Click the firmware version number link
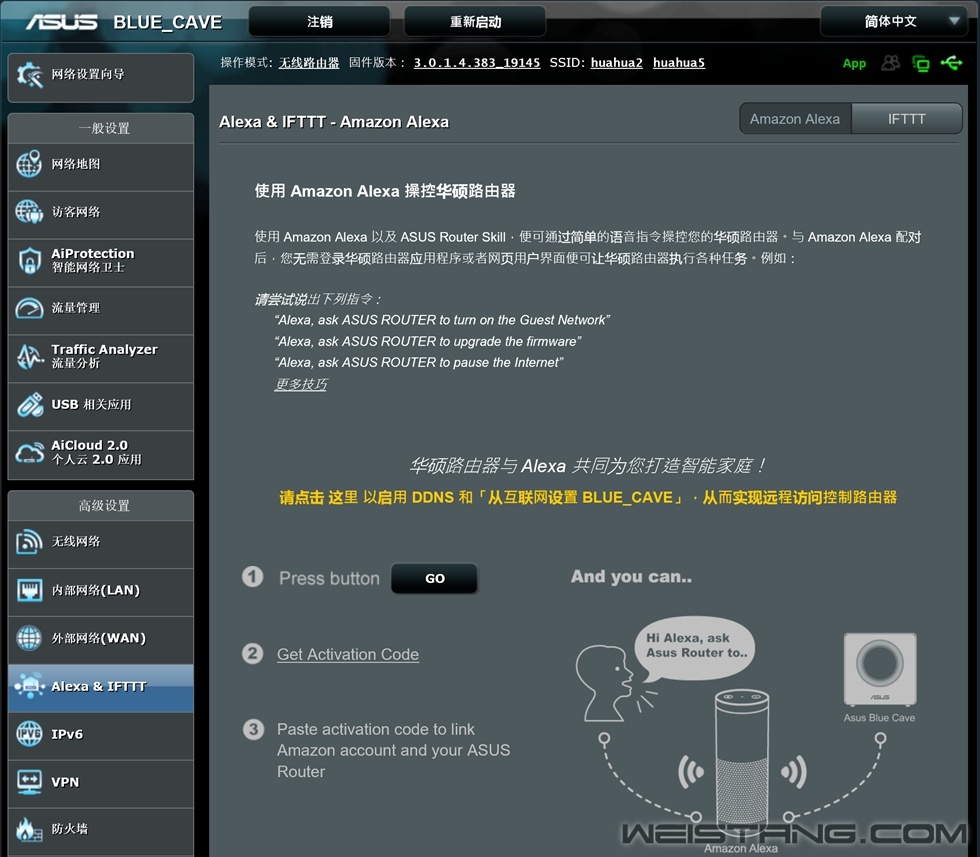Viewport: 980px width, 857px height. coord(476,63)
